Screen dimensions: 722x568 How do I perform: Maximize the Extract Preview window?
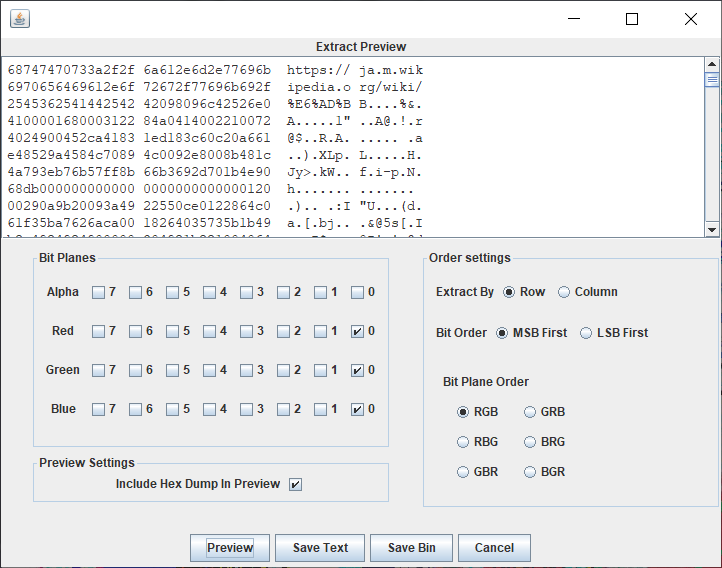pos(632,19)
